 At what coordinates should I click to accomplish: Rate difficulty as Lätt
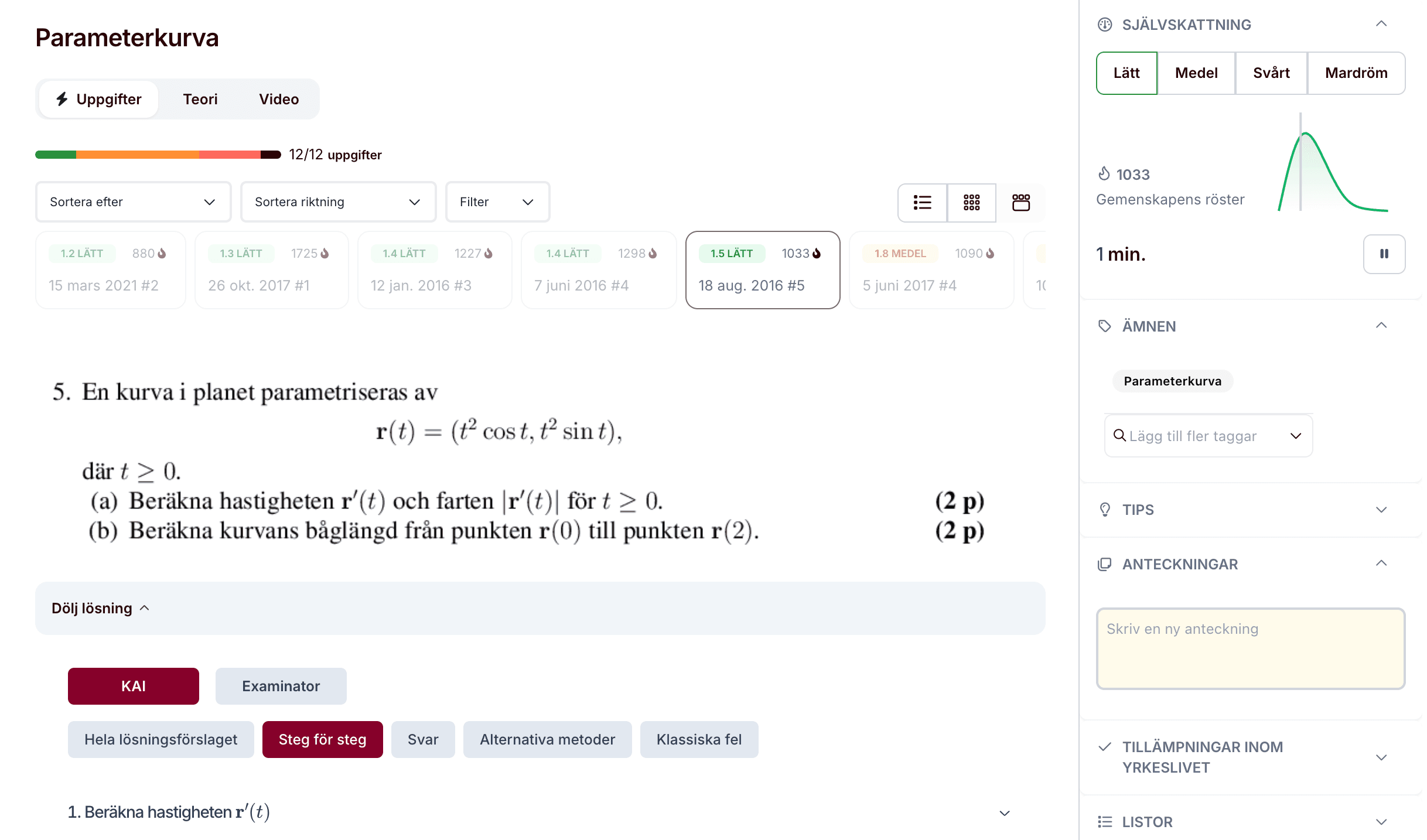pyautogui.click(x=1126, y=73)
